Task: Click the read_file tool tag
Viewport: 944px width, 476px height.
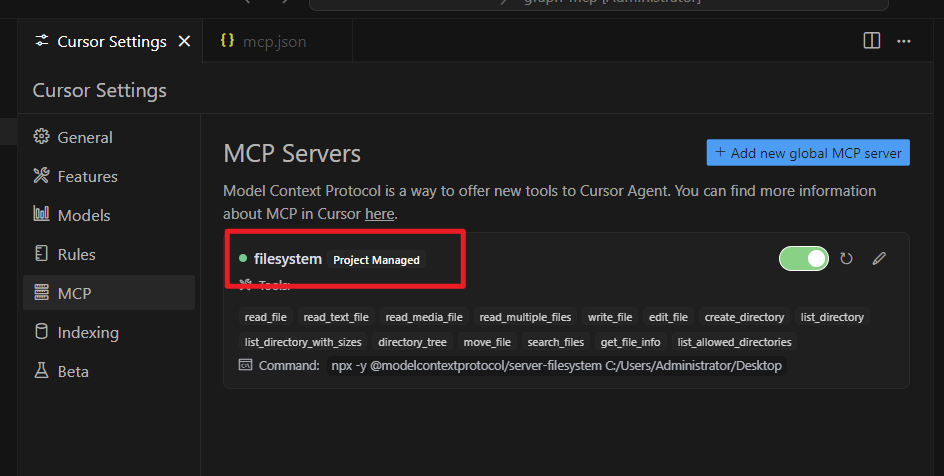Action: coord(266,317)
